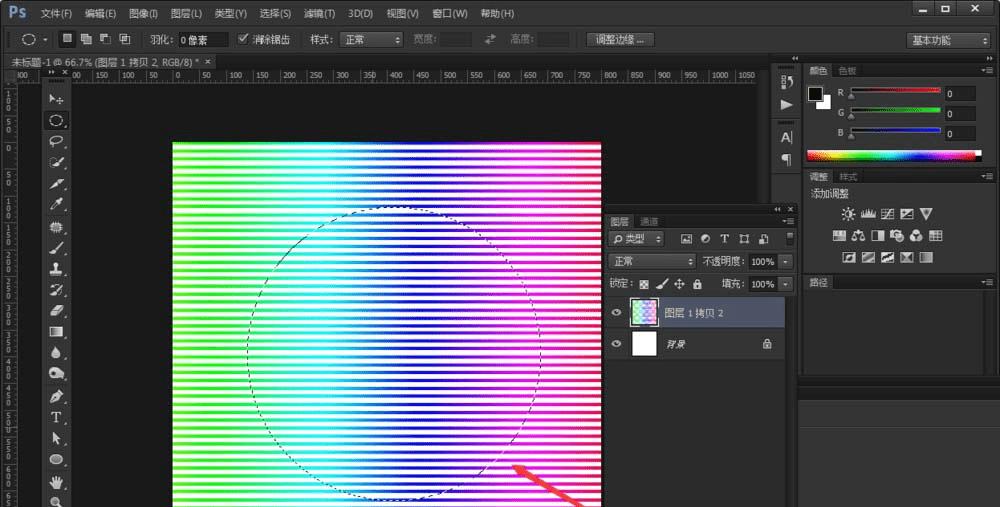Select the Path Selection tool

coord(56,438)
